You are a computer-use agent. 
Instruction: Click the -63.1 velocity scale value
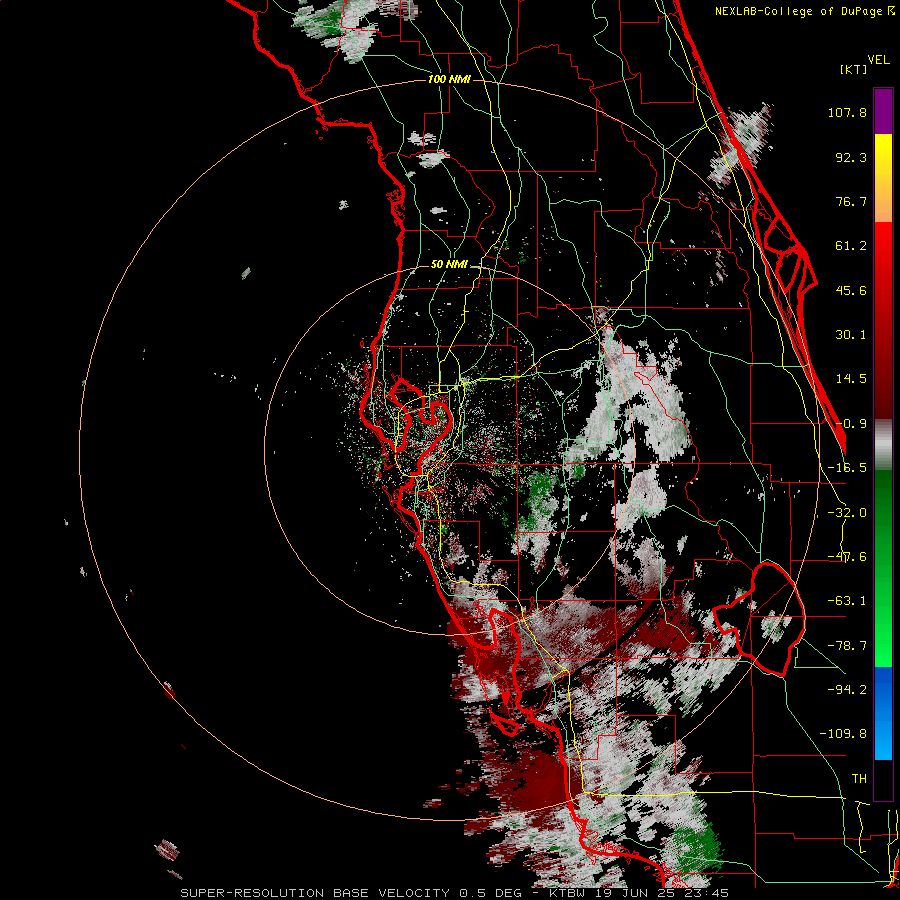pyautogui.click(x=847, y=601)
